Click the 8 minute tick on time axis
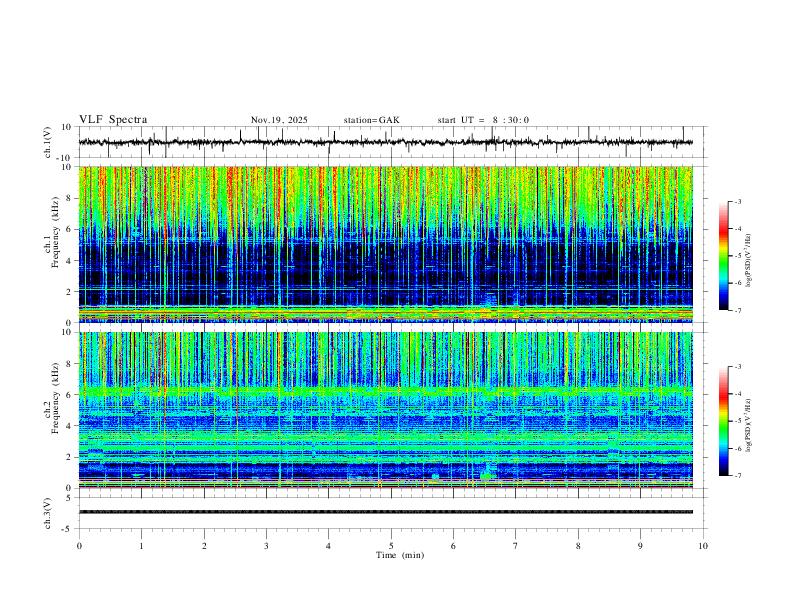This screenshot has height=612, width=792. (x=578, y=546)
